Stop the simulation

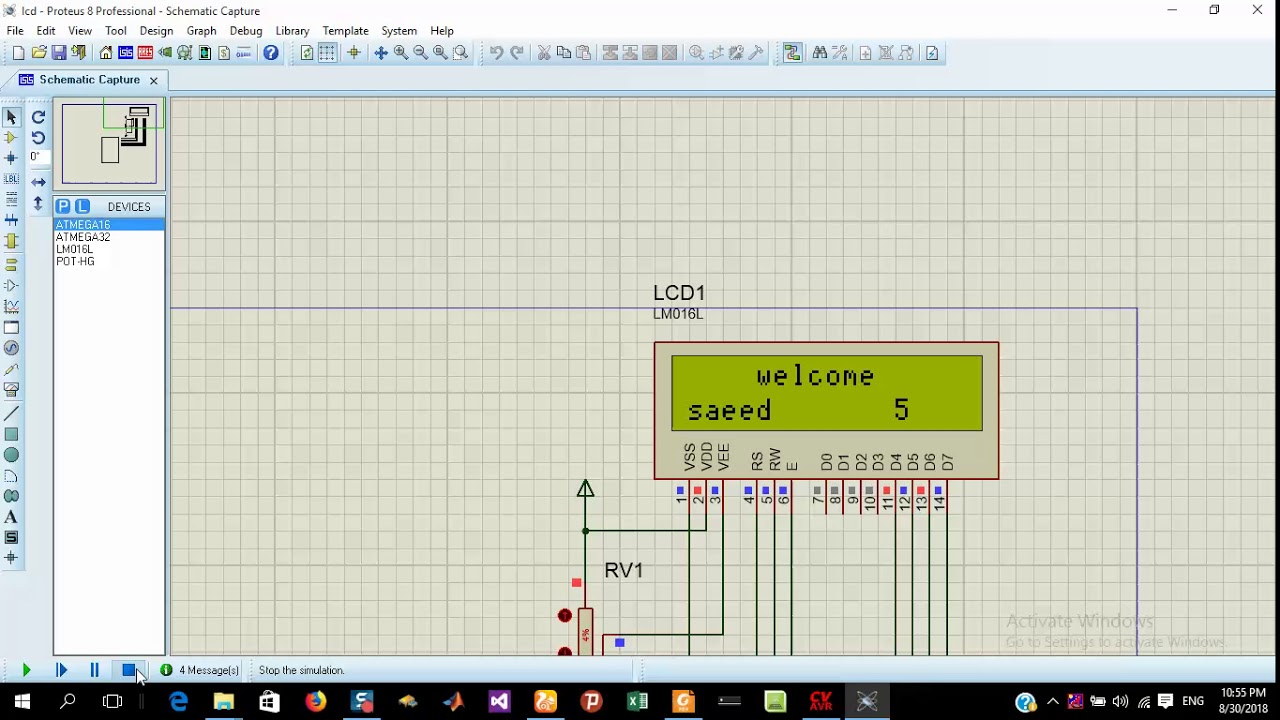(129, 670)
